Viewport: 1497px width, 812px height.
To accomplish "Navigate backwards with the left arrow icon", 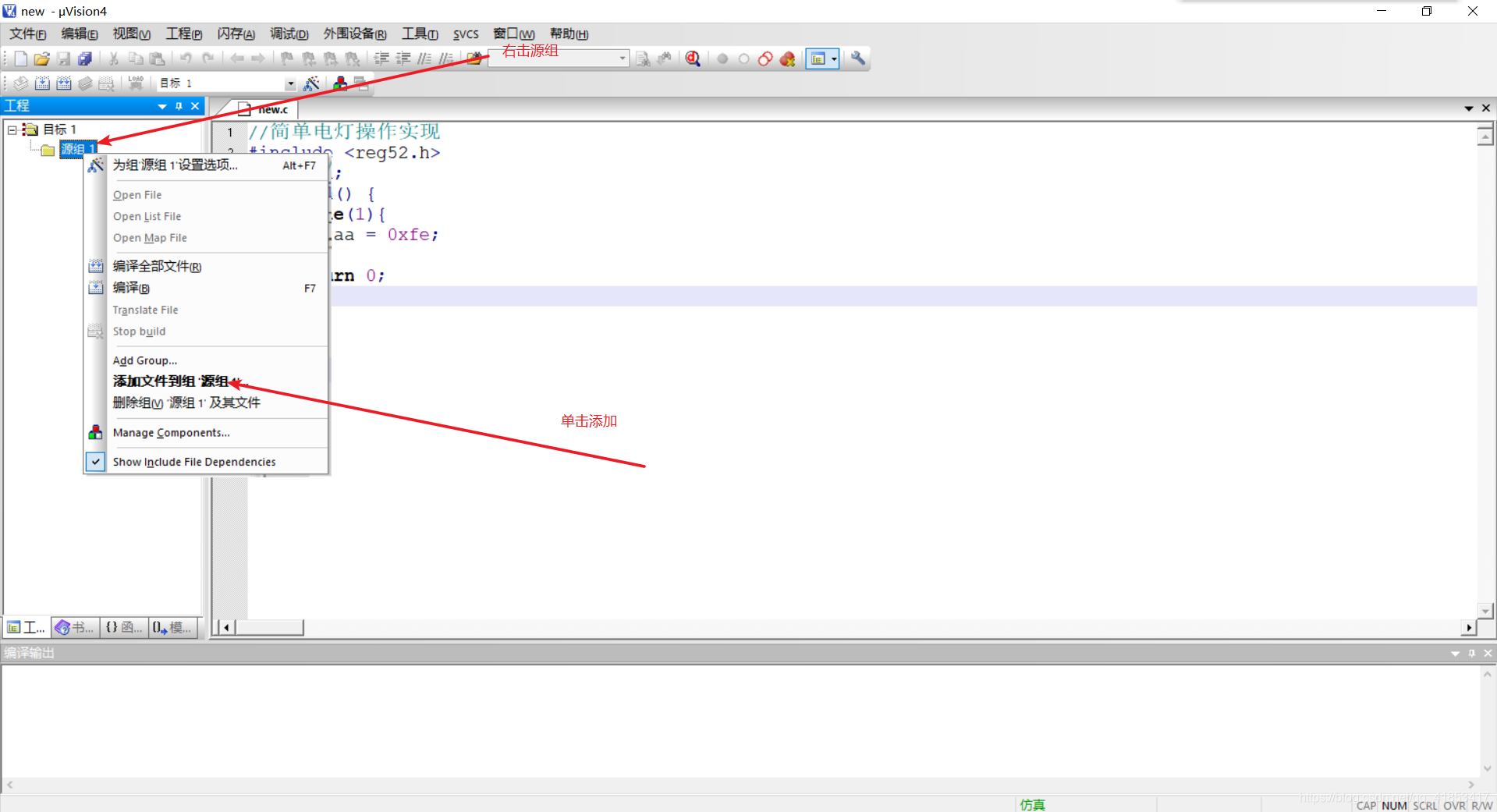I will click(x=237, y=59).
